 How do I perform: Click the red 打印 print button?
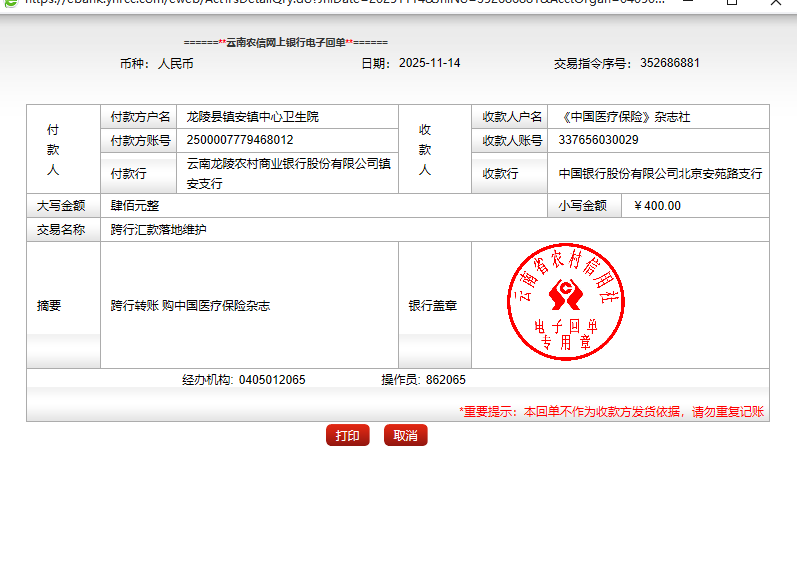347,436
